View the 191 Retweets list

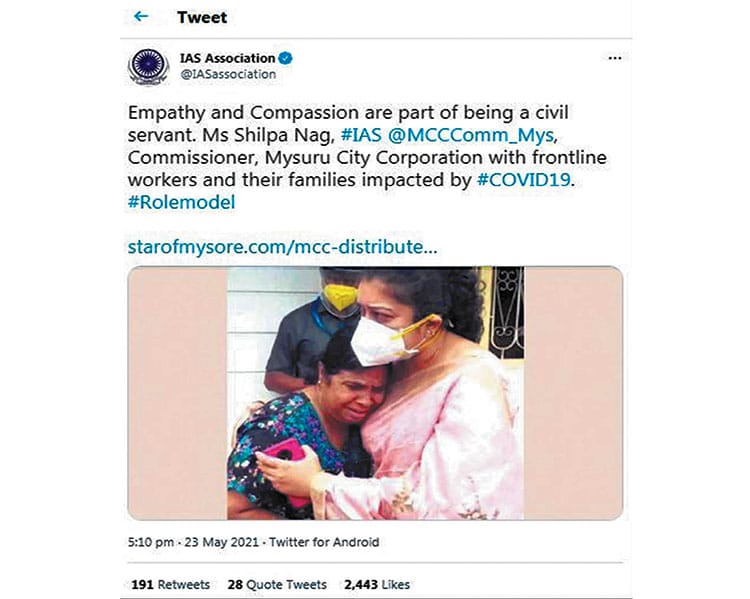pyautogui.click(x=170, y=584)
